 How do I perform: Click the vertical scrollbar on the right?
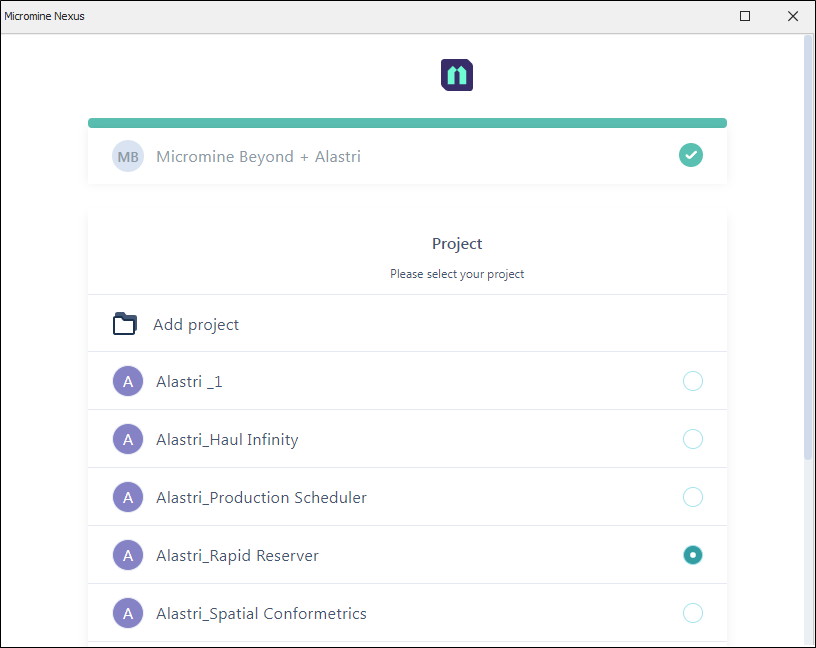[808, 248]
